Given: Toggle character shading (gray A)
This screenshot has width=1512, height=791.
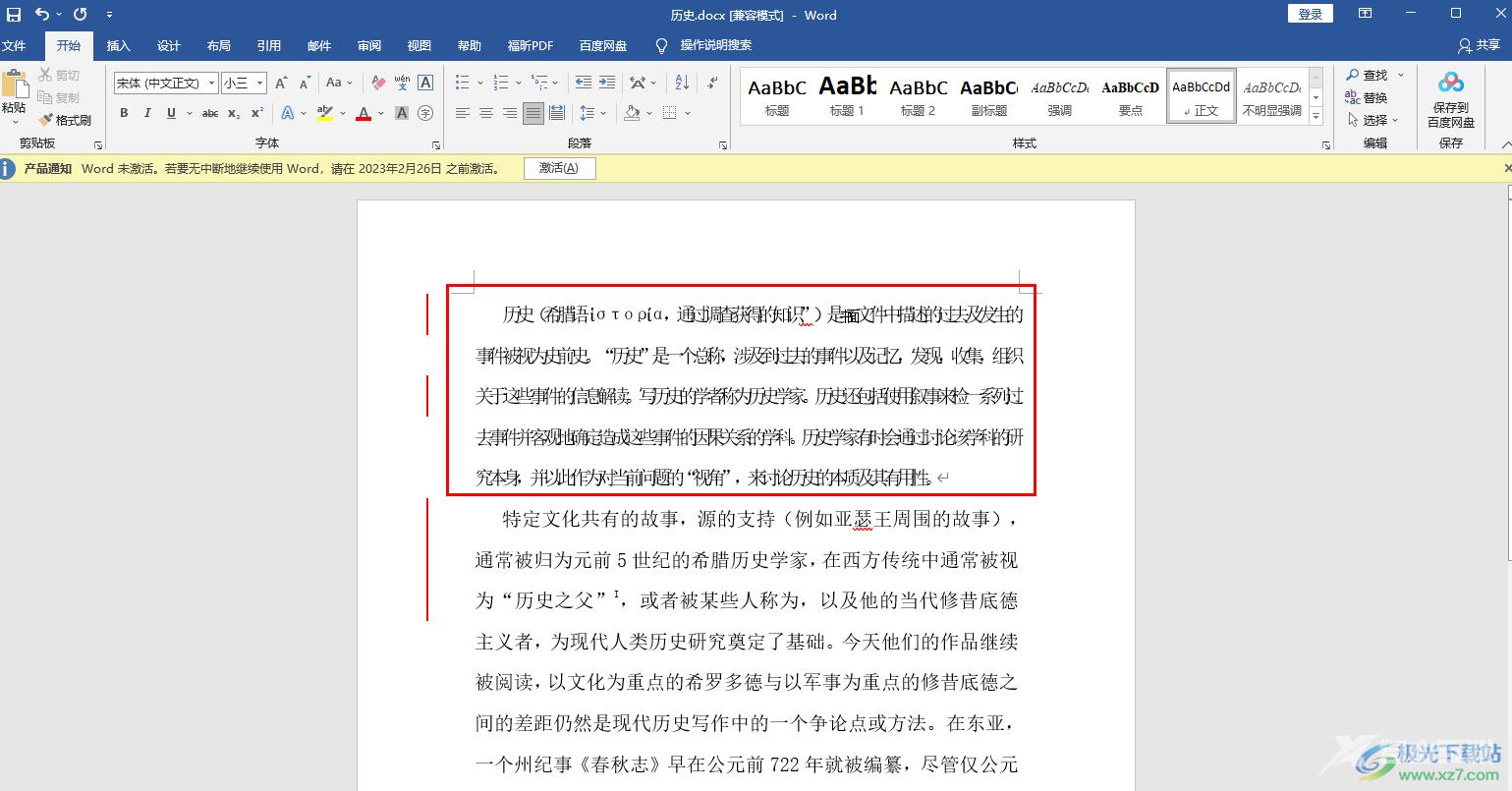Looking at the screenshot, I should pos(402,113).
